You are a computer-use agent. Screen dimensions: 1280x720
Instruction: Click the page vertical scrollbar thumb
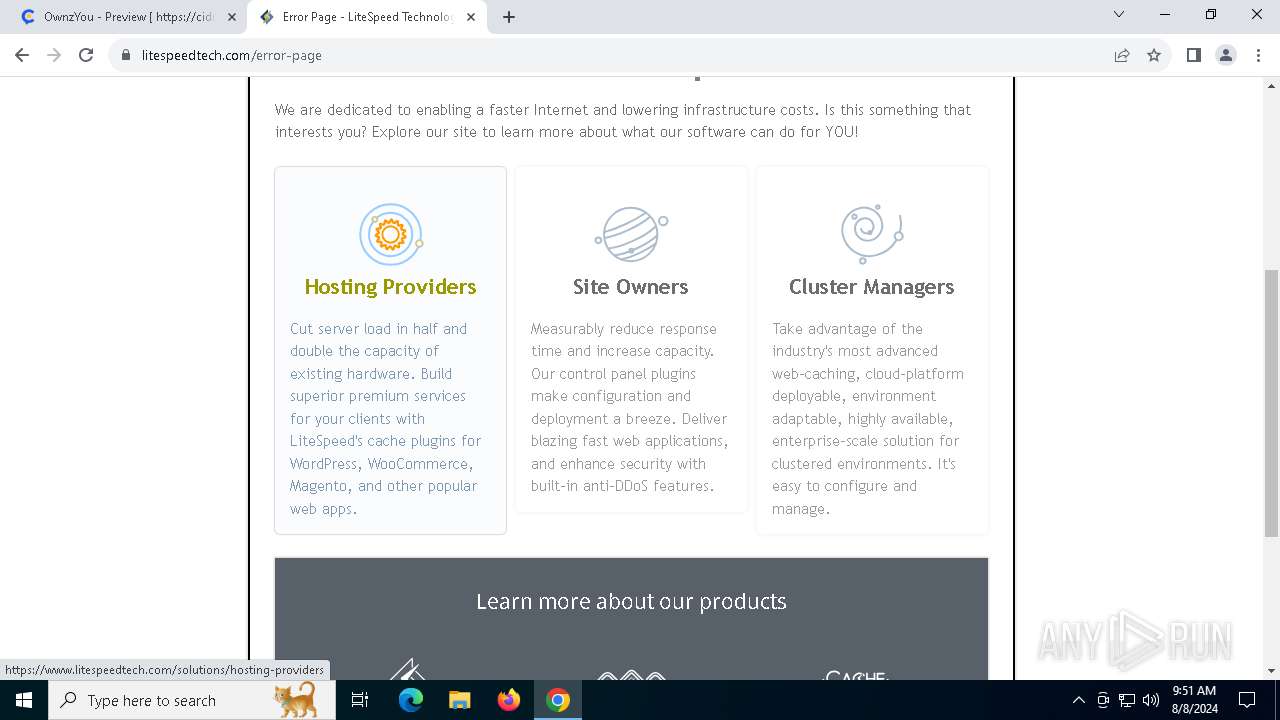coord(1271,403)
